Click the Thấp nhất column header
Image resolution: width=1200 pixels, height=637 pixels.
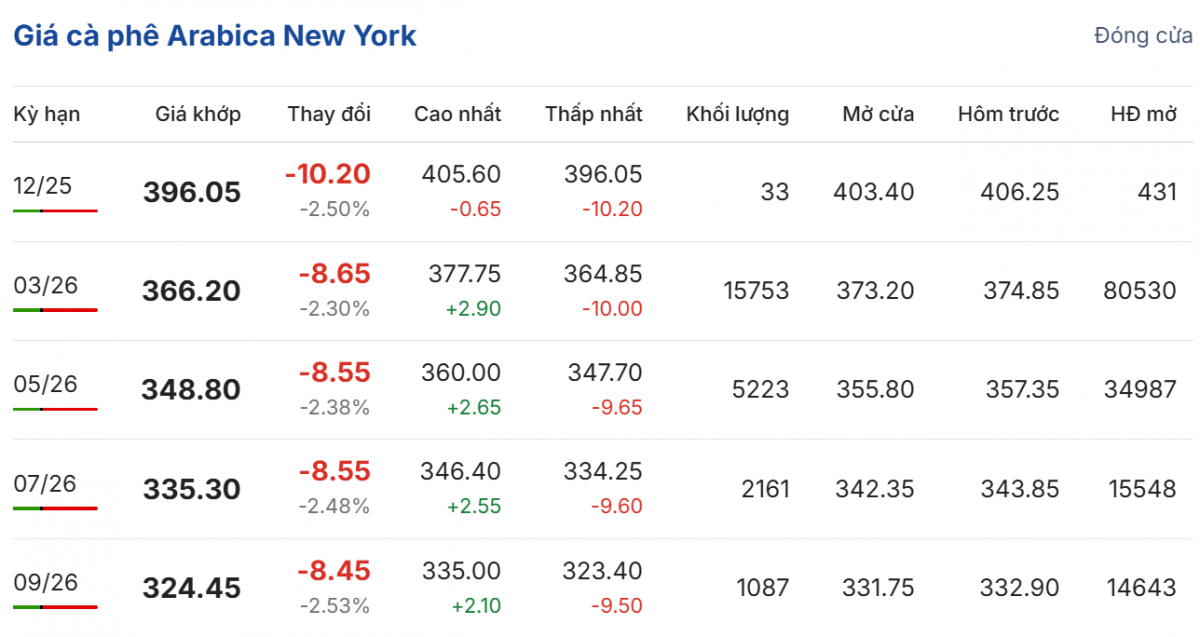pos(594,114)
